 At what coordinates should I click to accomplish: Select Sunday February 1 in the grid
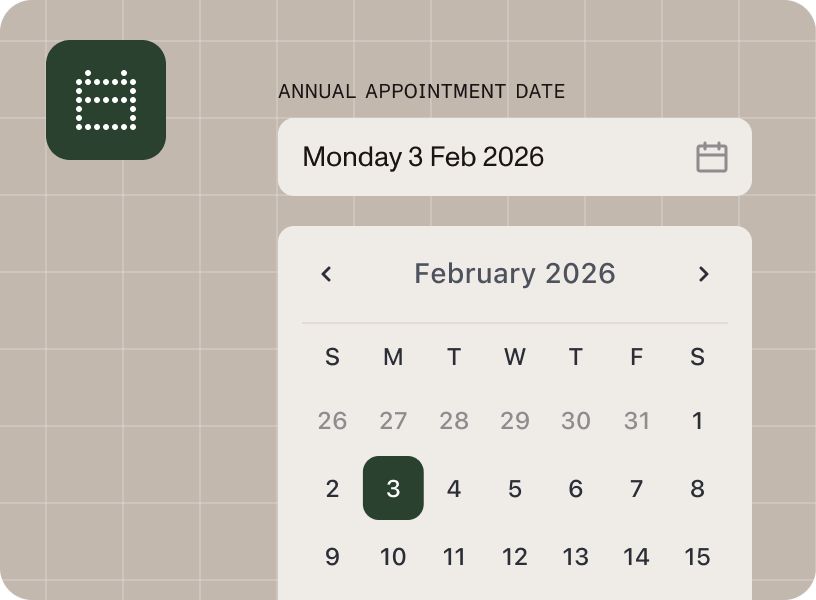click(x=697, y=421)
